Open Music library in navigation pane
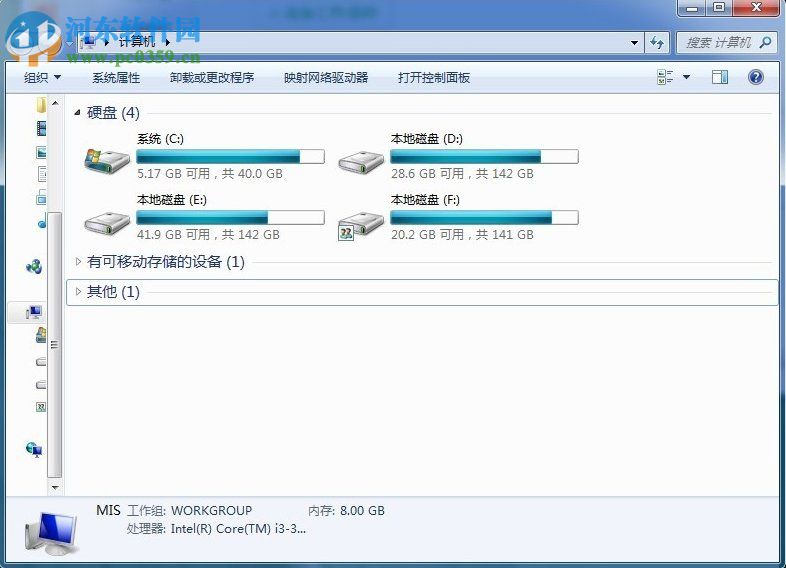 [x=42, y=221]
